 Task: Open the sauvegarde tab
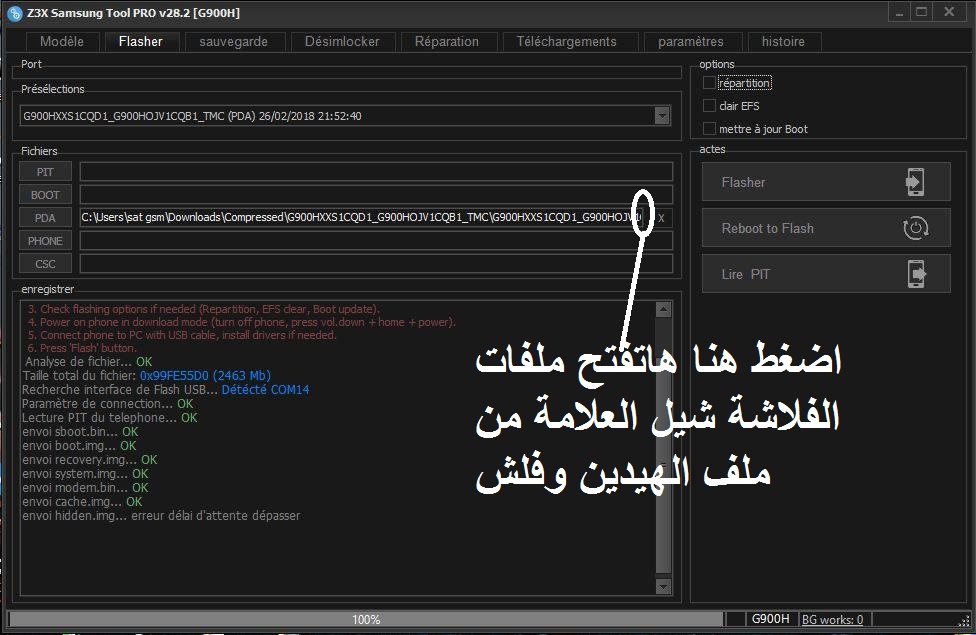click(233, 42)
